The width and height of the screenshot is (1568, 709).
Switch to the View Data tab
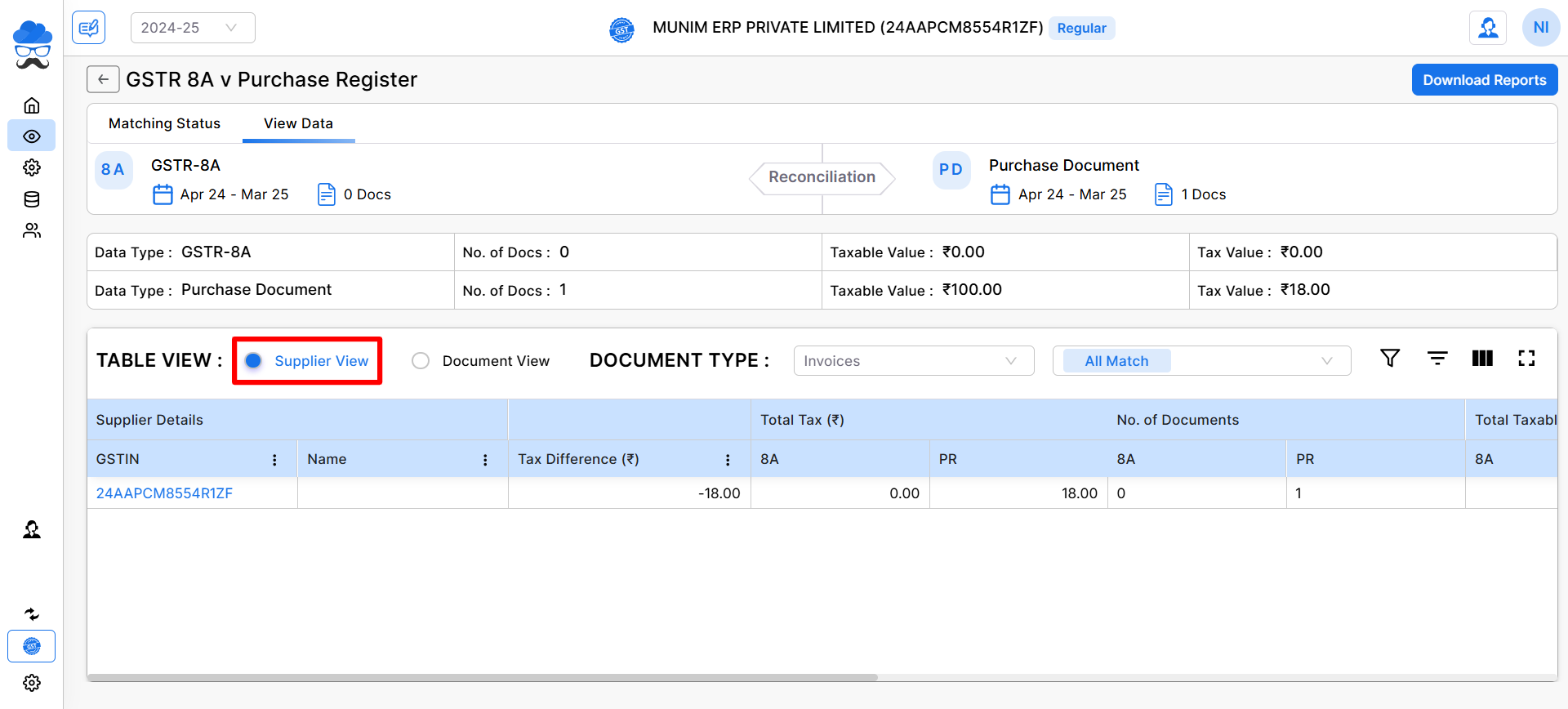click(x=298, y=123)
